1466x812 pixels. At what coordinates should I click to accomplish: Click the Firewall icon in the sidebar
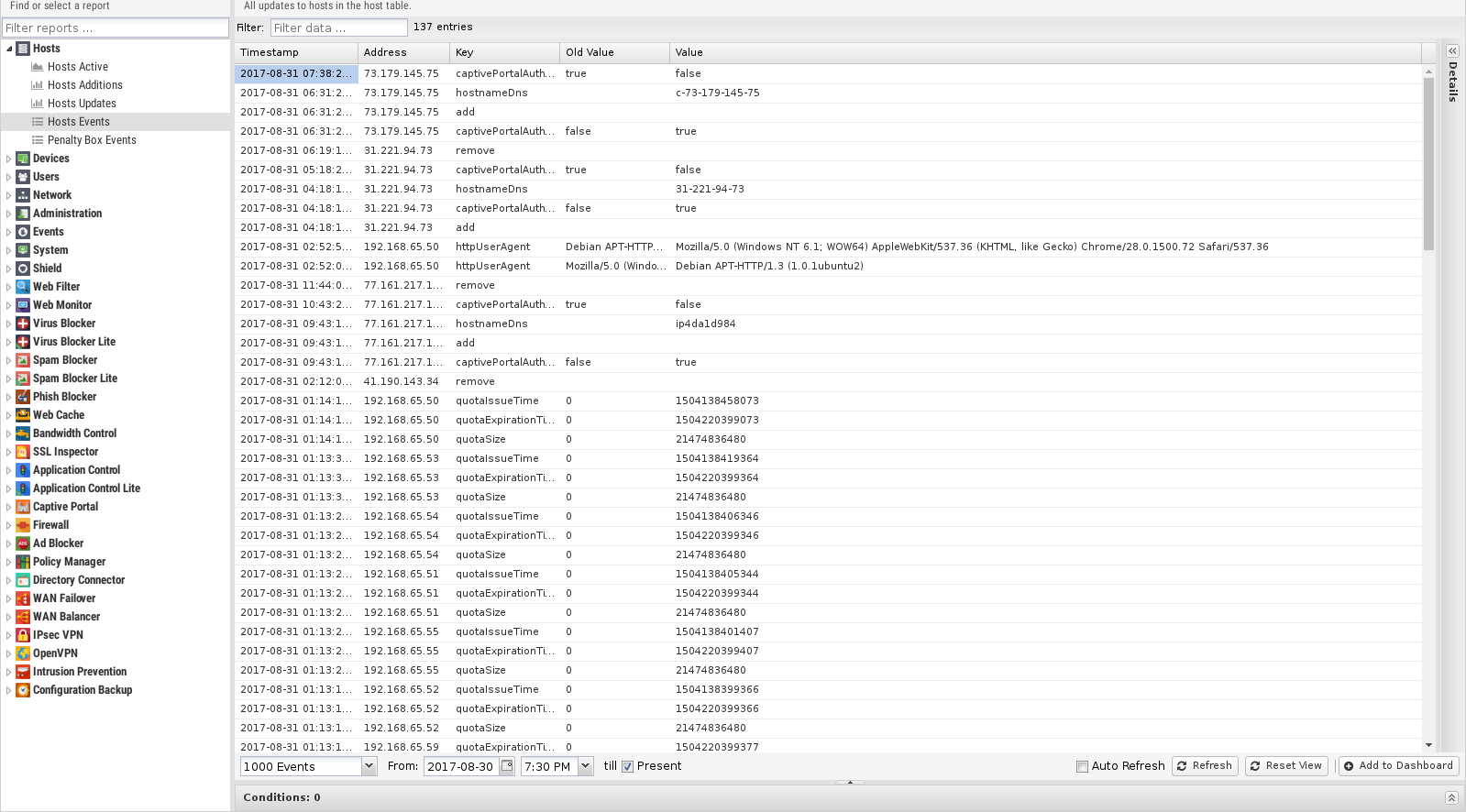coord(23,525)
